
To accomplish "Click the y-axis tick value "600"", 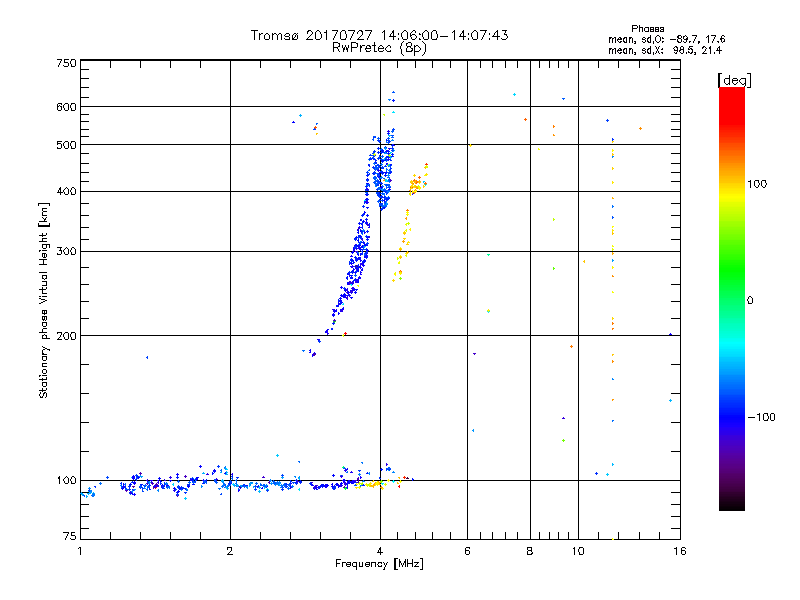I will point(66,107).
